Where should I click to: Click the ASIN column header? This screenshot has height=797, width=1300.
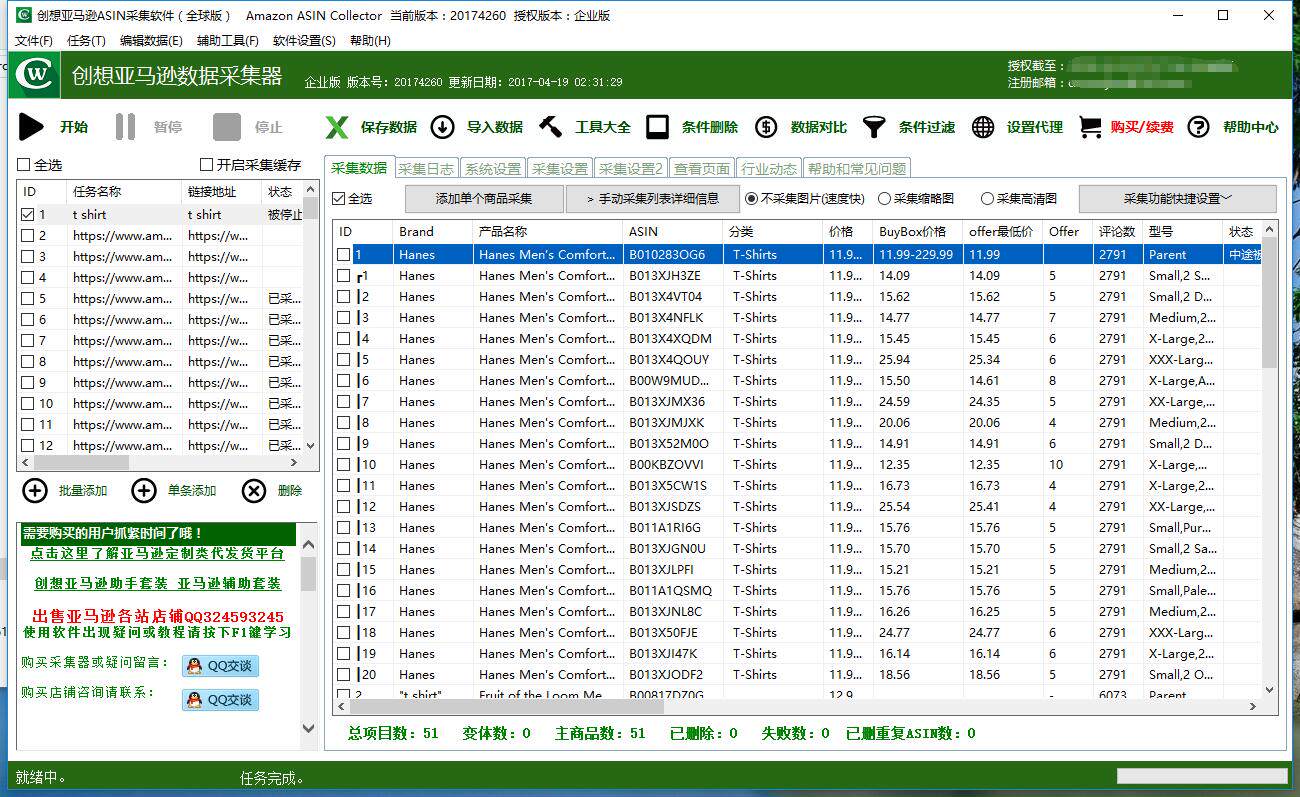coord(673,231)
